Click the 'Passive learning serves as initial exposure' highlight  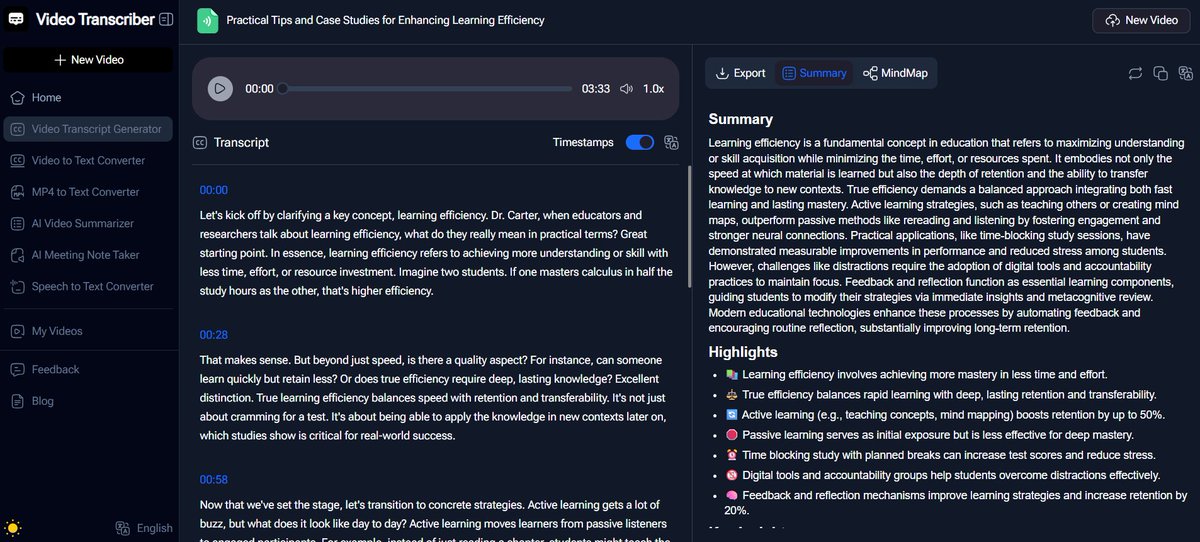(x=928, y=434)
